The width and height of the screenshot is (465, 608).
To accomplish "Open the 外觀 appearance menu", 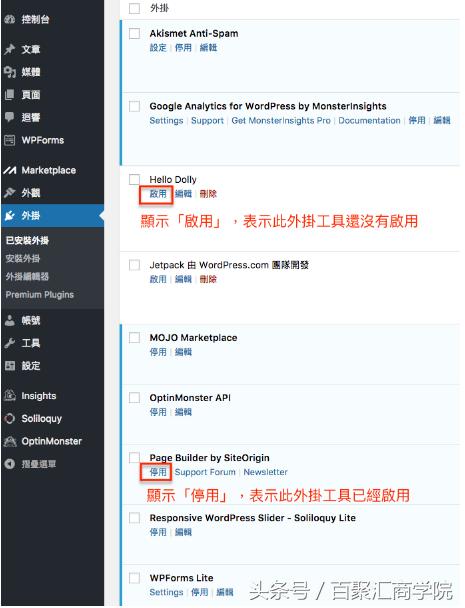I will point(31,192).
